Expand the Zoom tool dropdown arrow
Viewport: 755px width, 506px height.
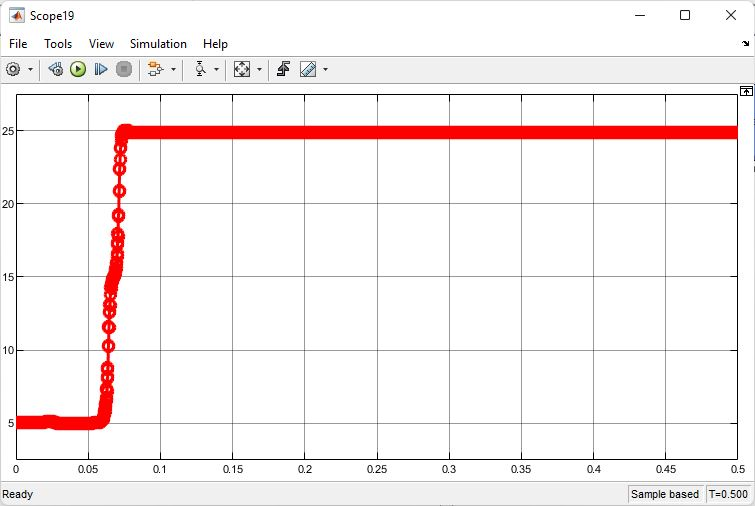point(217,69)
